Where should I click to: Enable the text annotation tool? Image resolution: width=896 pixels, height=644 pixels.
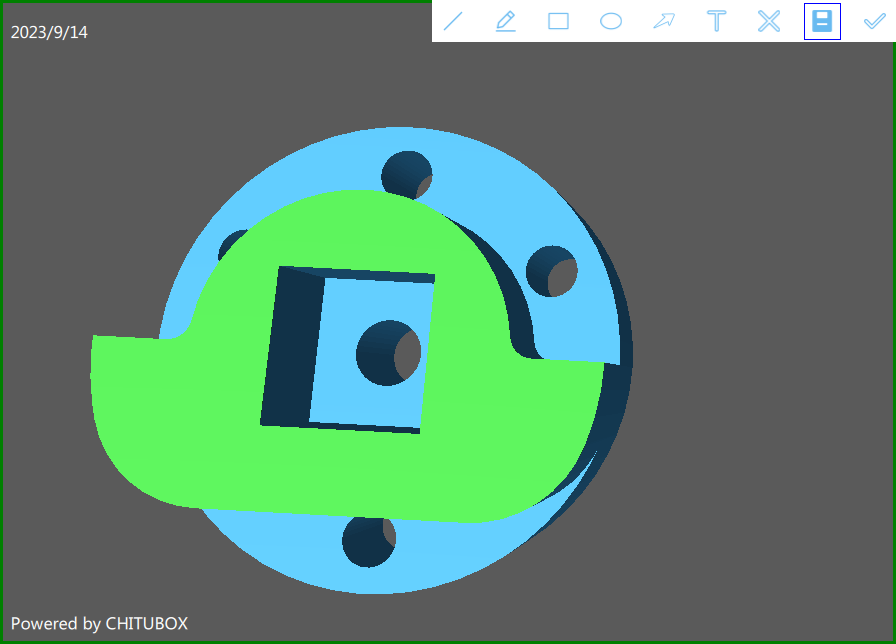[716, 21]
